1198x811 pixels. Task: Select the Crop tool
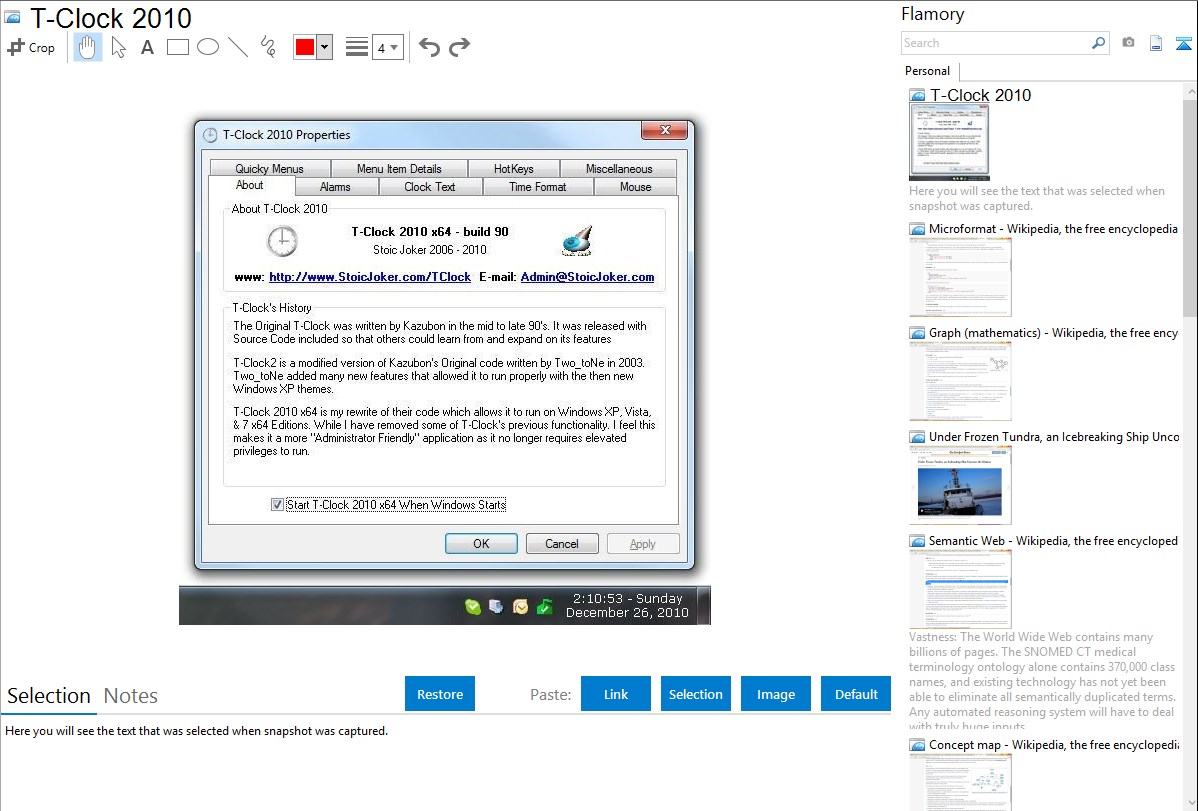(x=31, y=47)
